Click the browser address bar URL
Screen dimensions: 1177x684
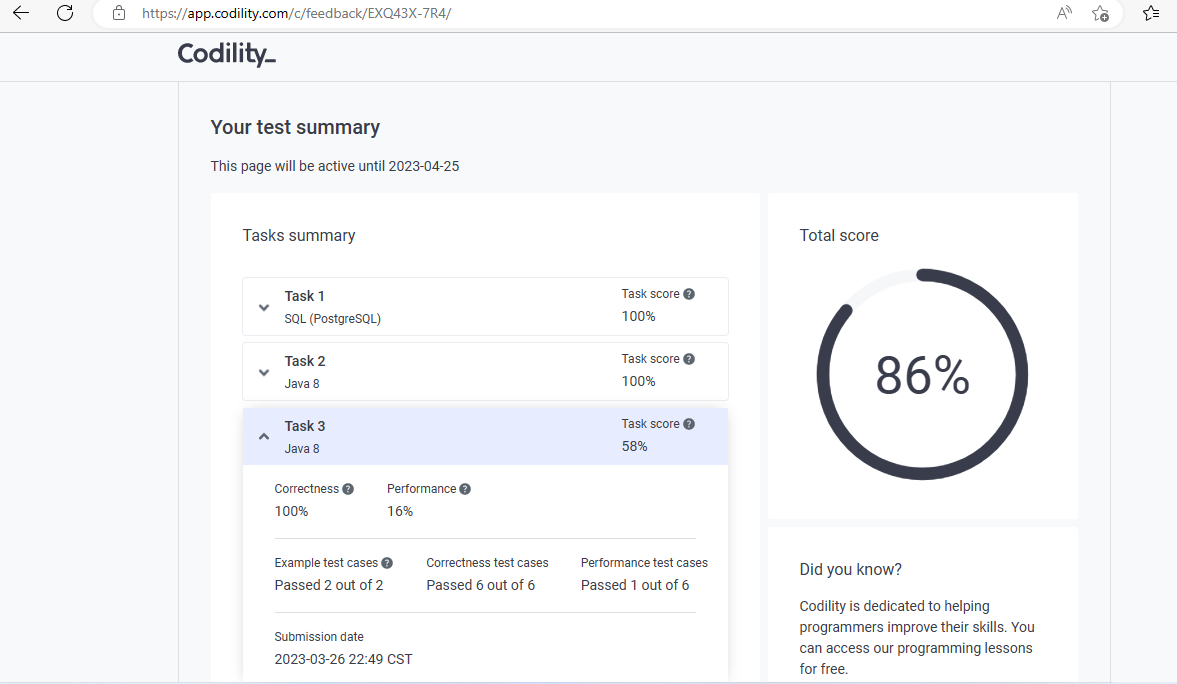tap(296, 14)
